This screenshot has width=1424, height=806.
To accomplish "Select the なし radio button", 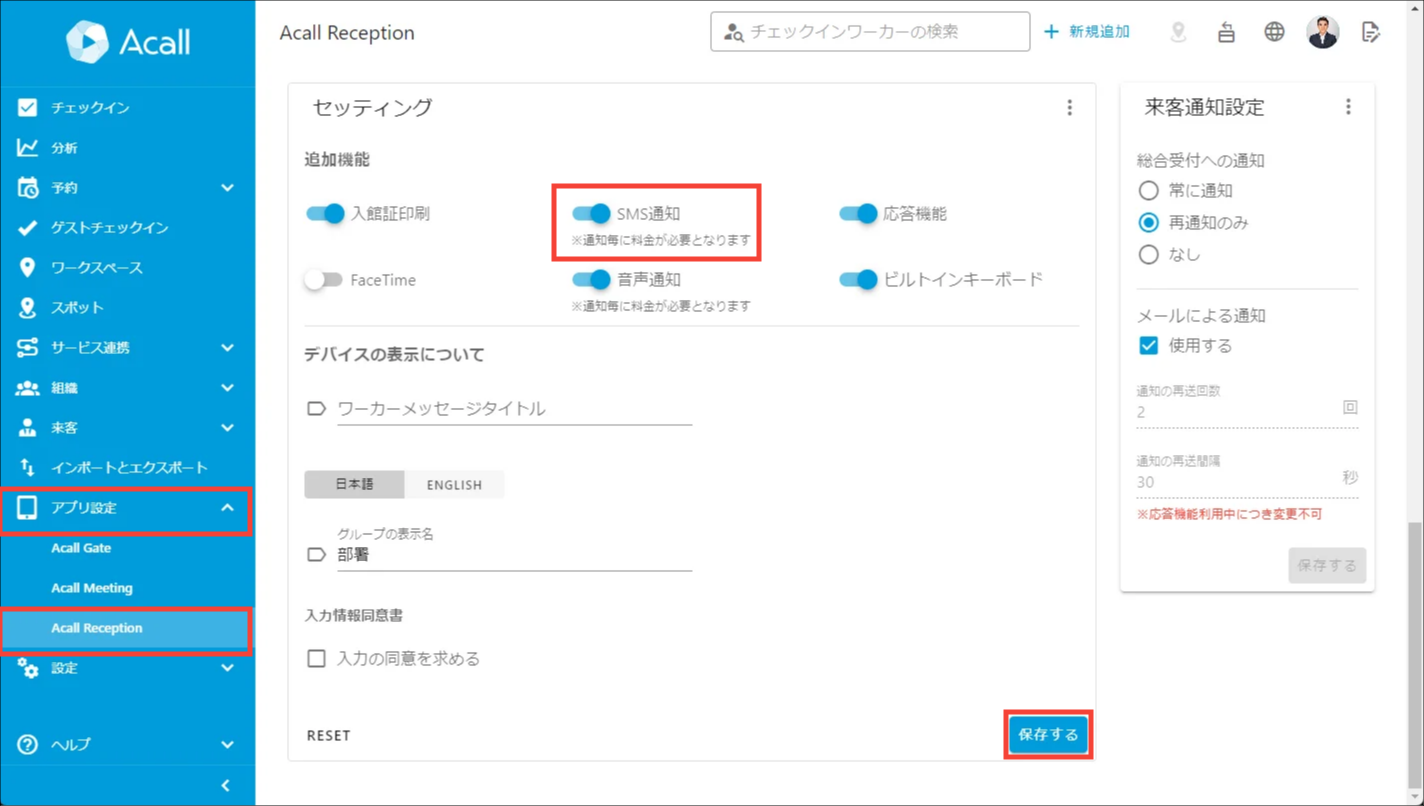I will (1149, 254).
